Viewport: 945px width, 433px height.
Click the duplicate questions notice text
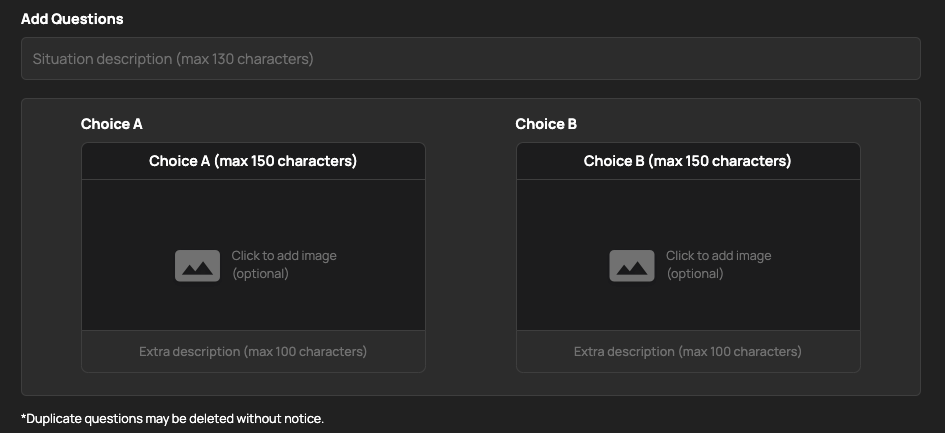click(x=172, y=418)
